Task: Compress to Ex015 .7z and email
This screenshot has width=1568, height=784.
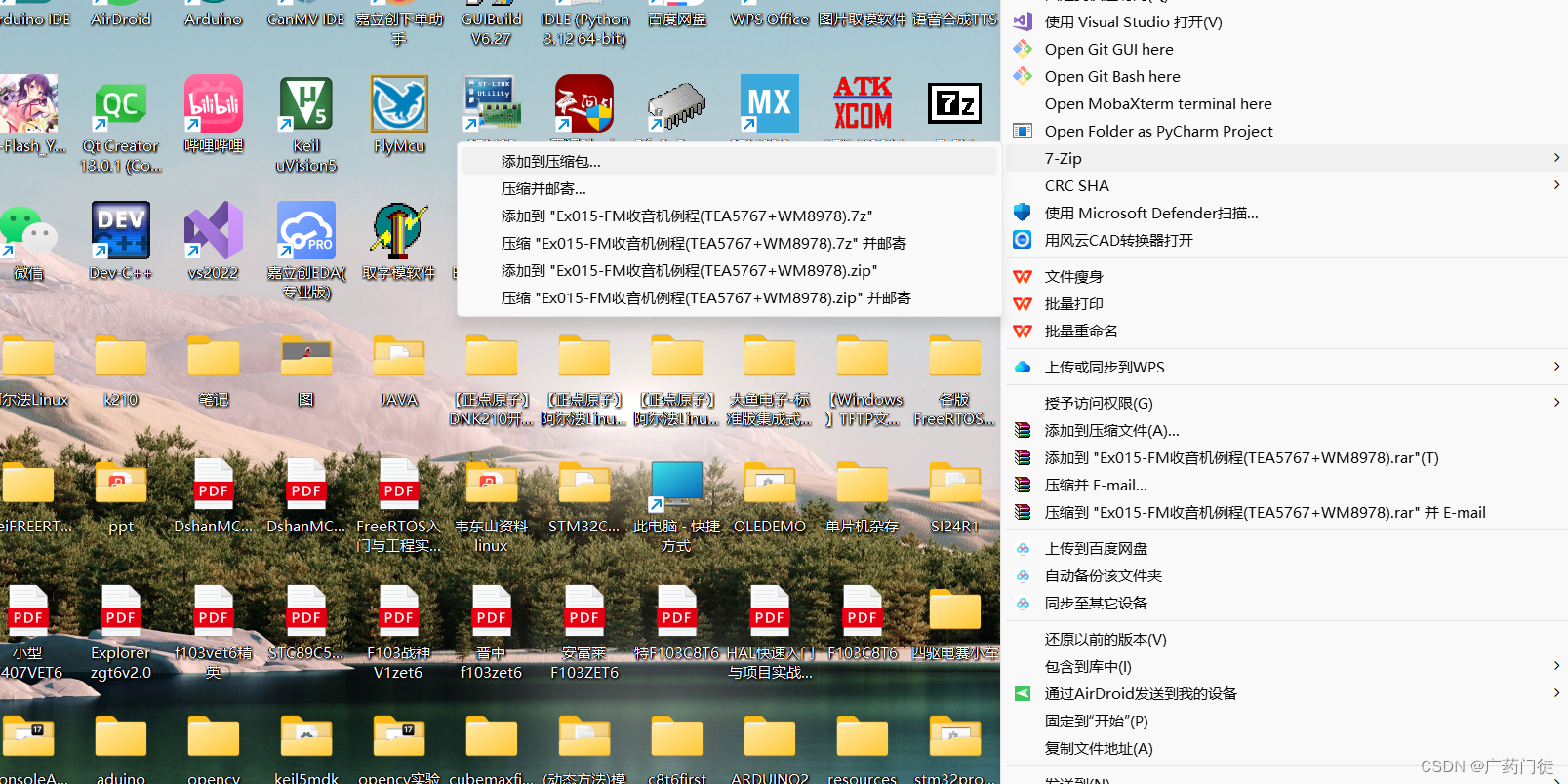Action: tap(729, 244)
